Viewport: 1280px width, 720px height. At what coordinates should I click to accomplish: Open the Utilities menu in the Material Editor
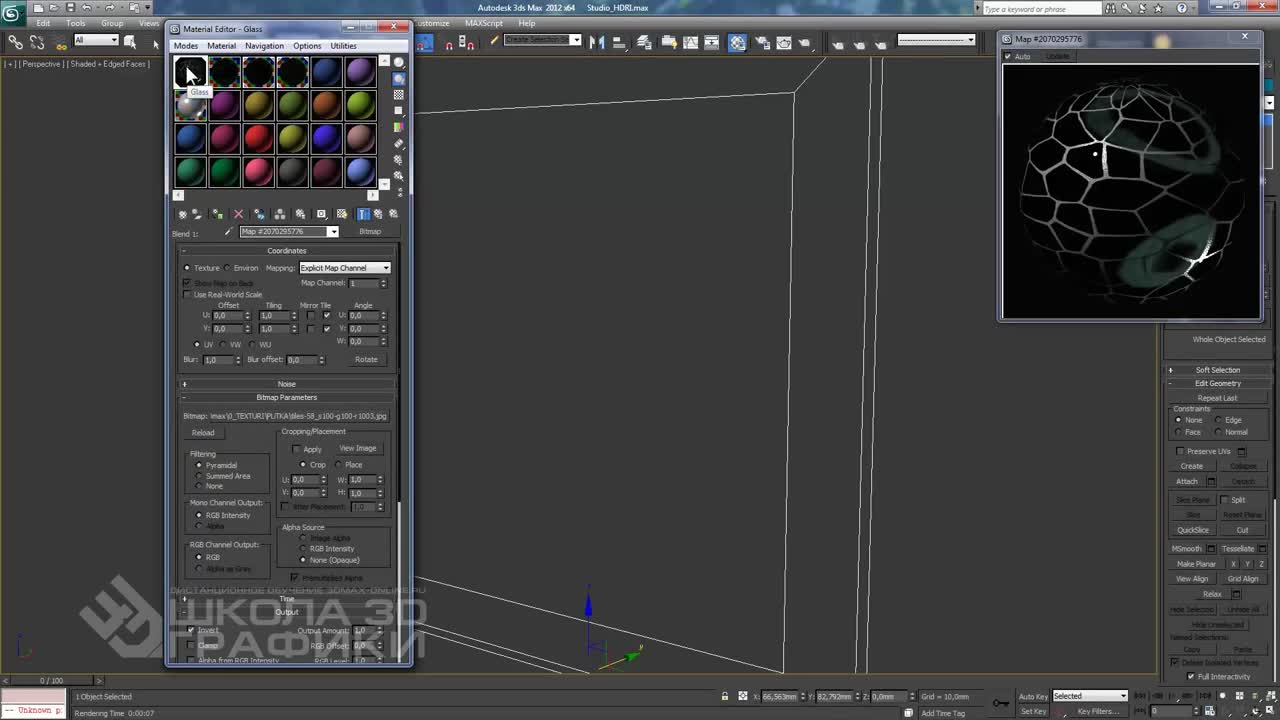(x=343, y=46)
